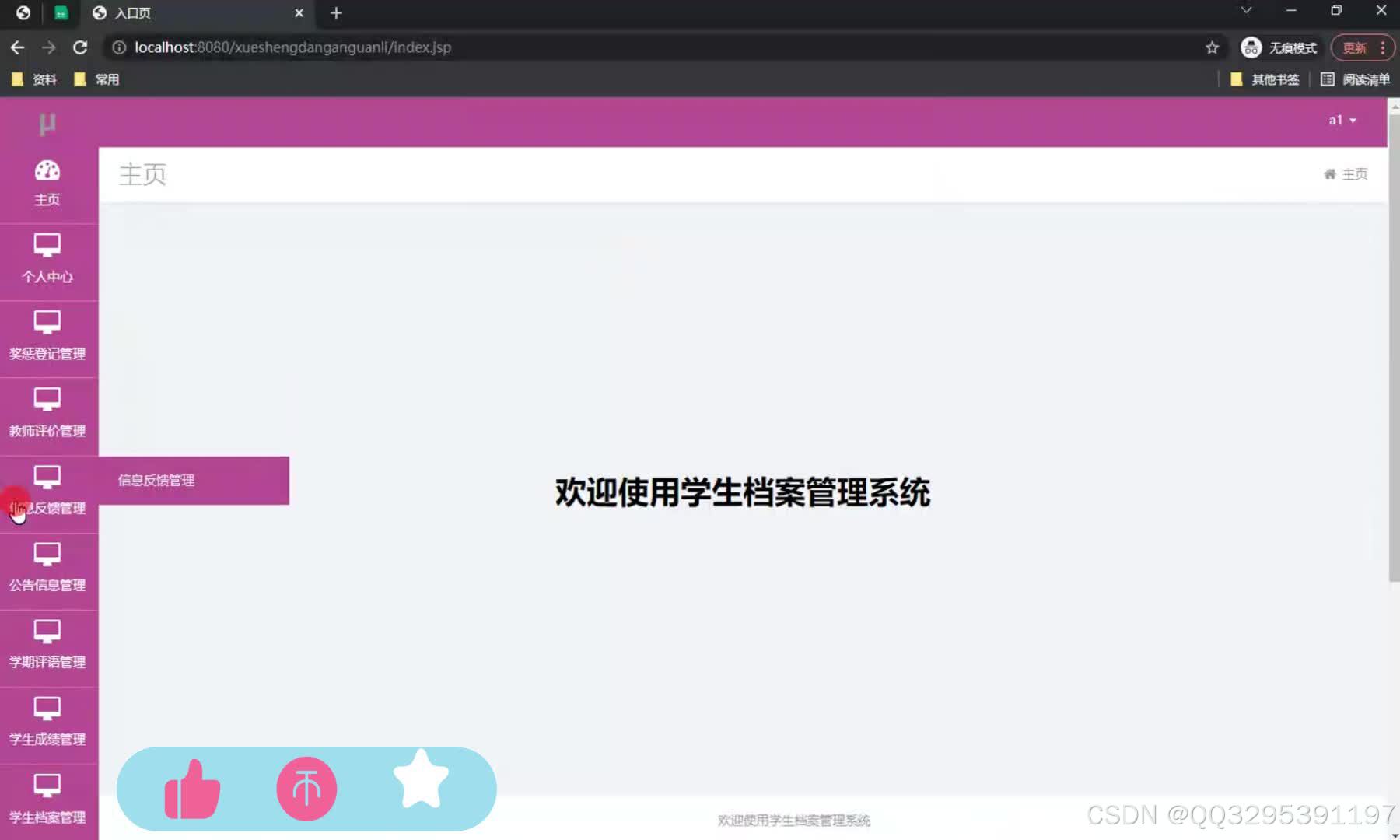Screen dimensions: 1400x840
Task: Select 信息反馈管理 submenu entry
Action: tap(194, 481)
